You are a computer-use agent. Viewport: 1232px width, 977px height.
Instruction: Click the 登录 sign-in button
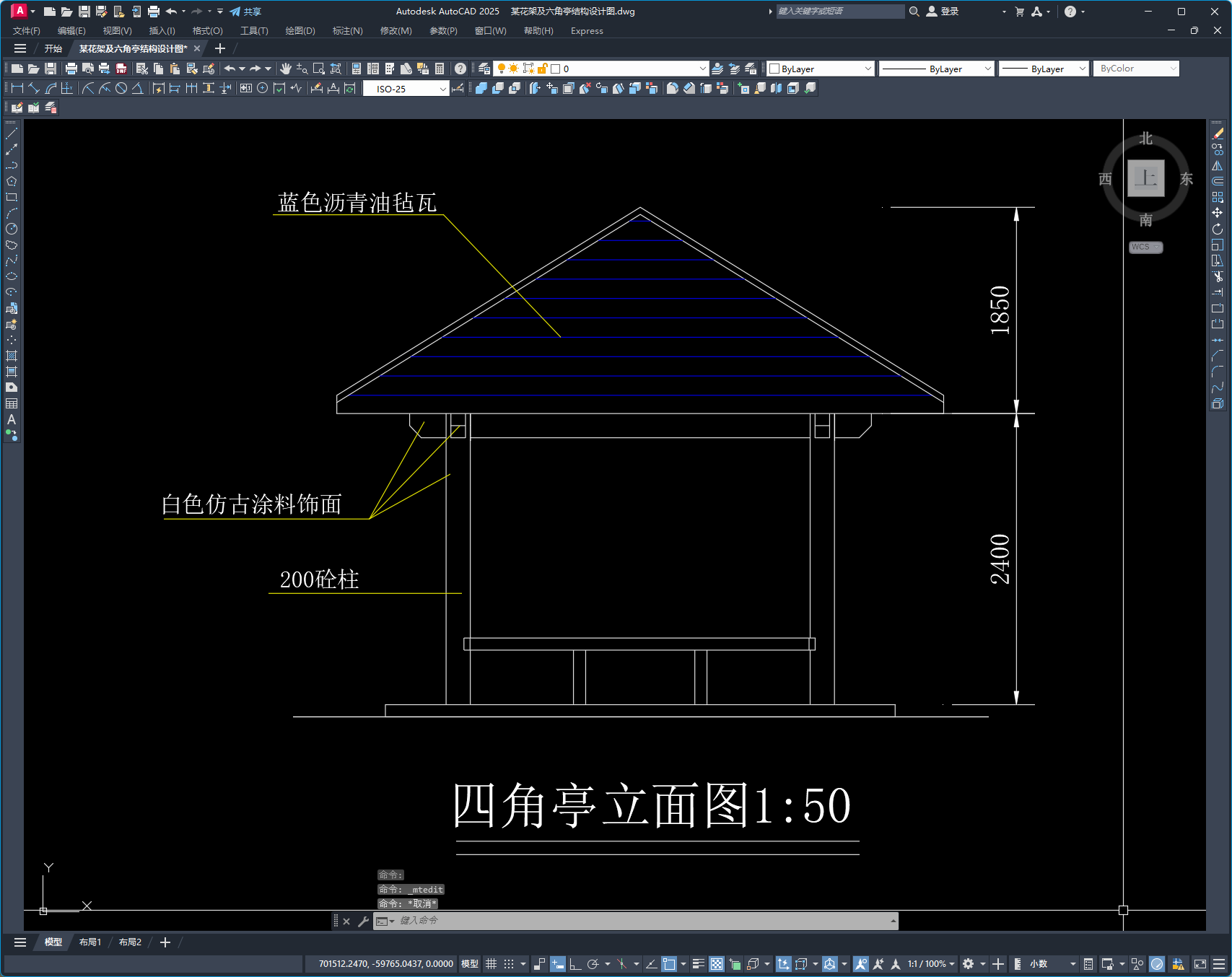[943, 12]
